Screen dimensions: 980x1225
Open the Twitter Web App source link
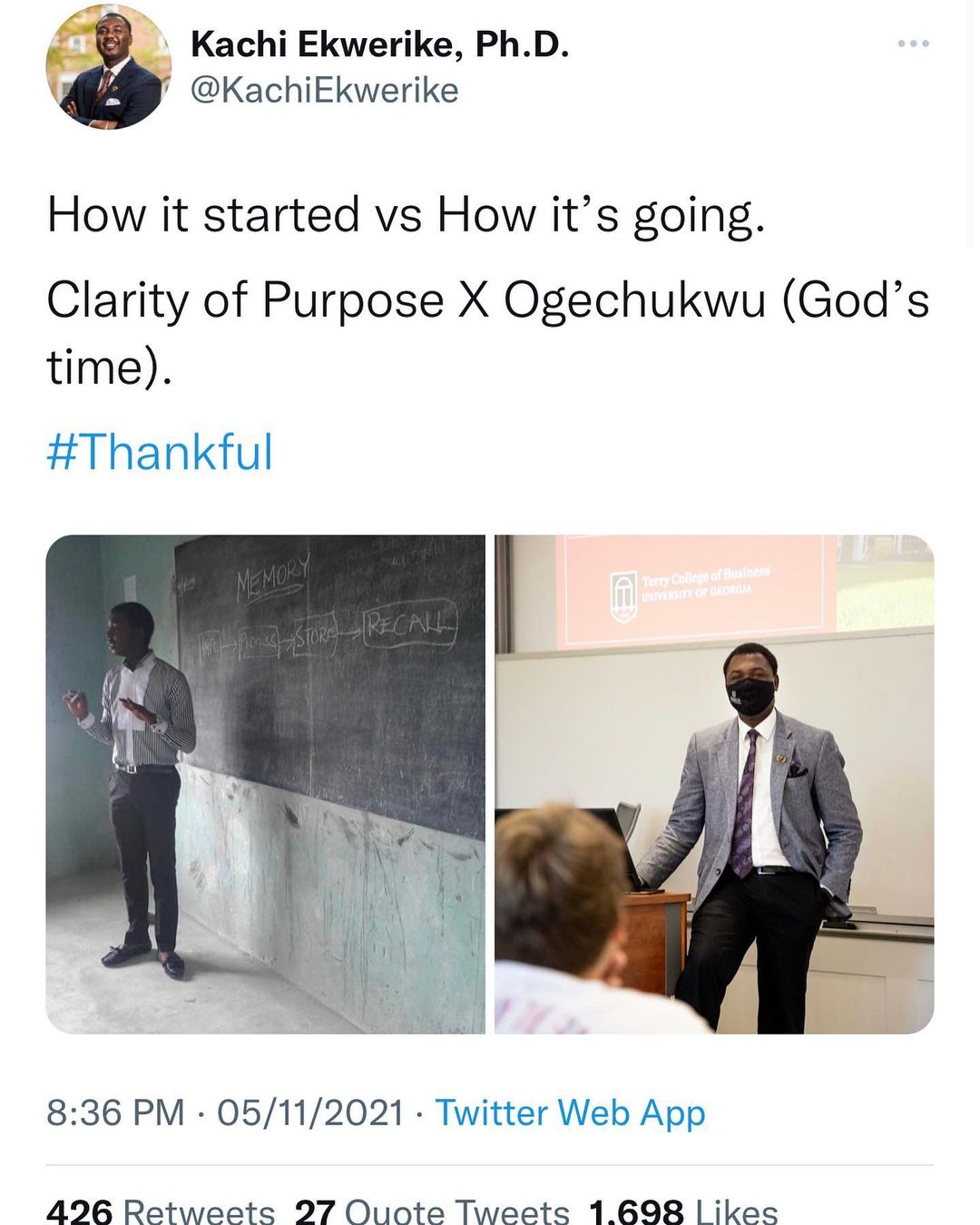(x=570, y=1112)
